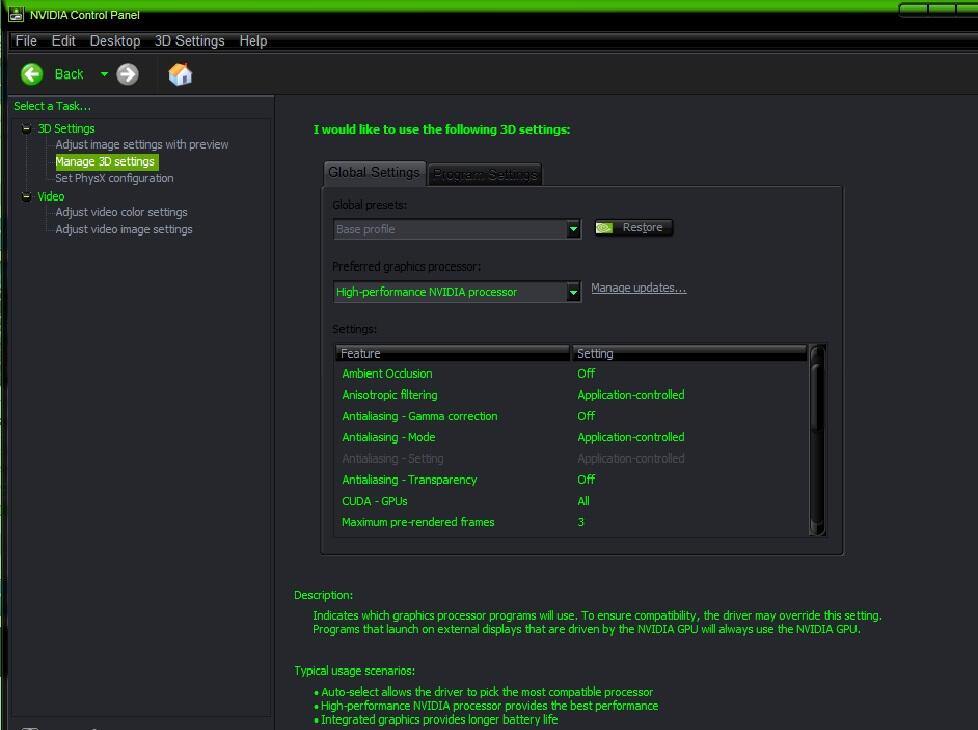
Task: Click the 3D Settings tree label
Action: pos(66,129)
